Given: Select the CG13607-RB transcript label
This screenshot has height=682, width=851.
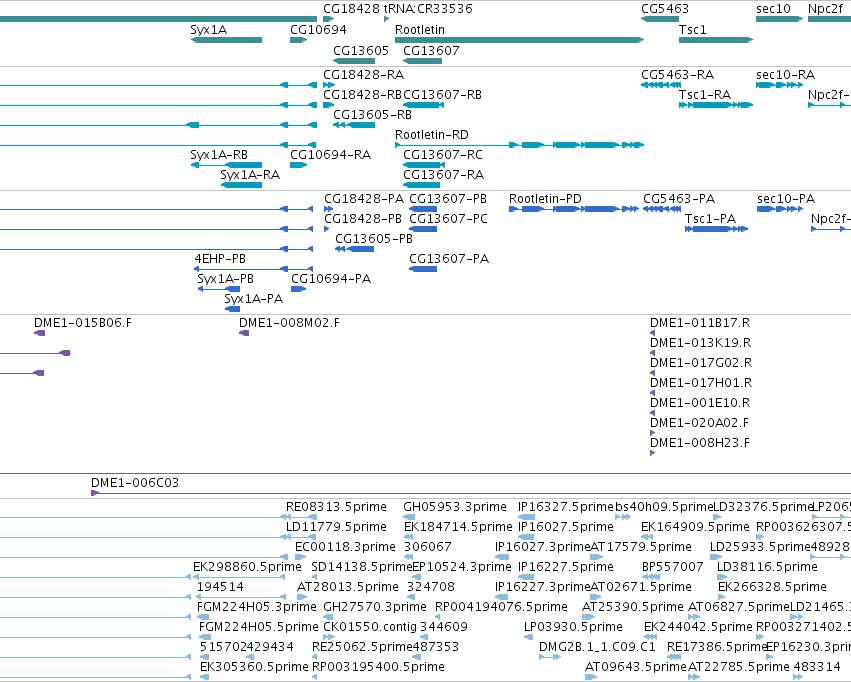Looking at the screenshot, I should [x=442, y=95].
